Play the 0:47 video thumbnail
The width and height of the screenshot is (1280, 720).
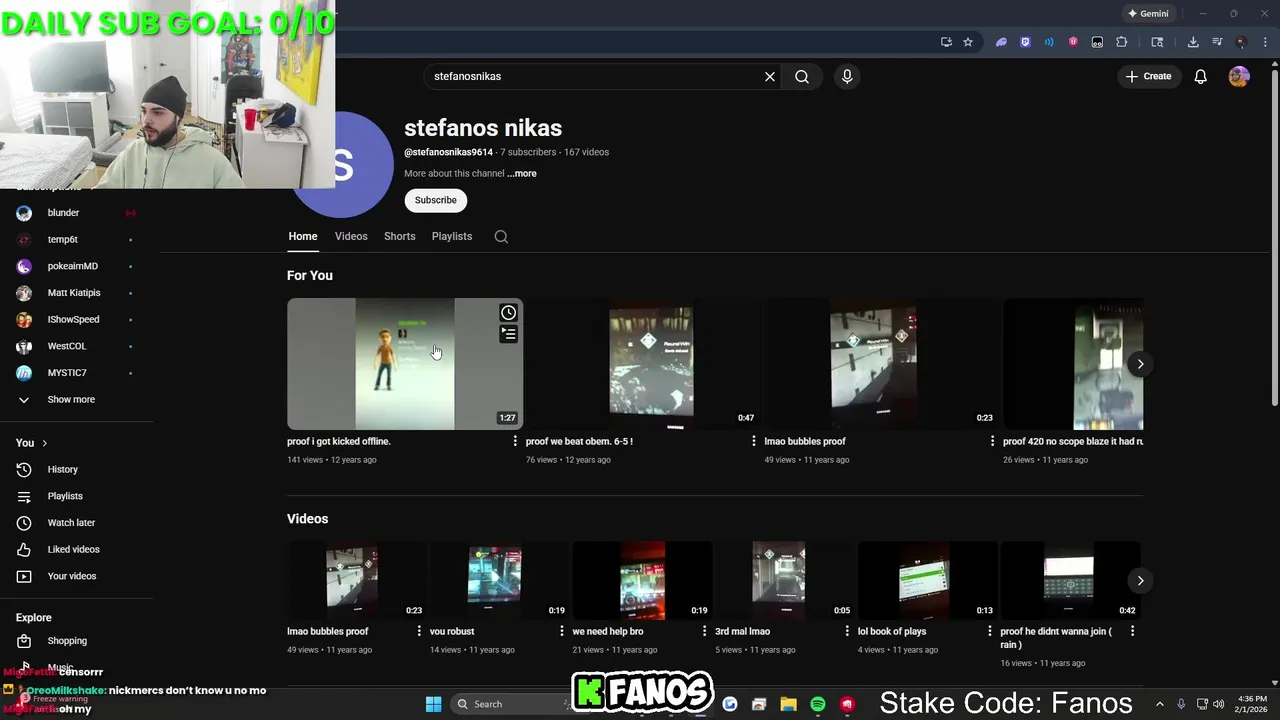coord(644,364)
